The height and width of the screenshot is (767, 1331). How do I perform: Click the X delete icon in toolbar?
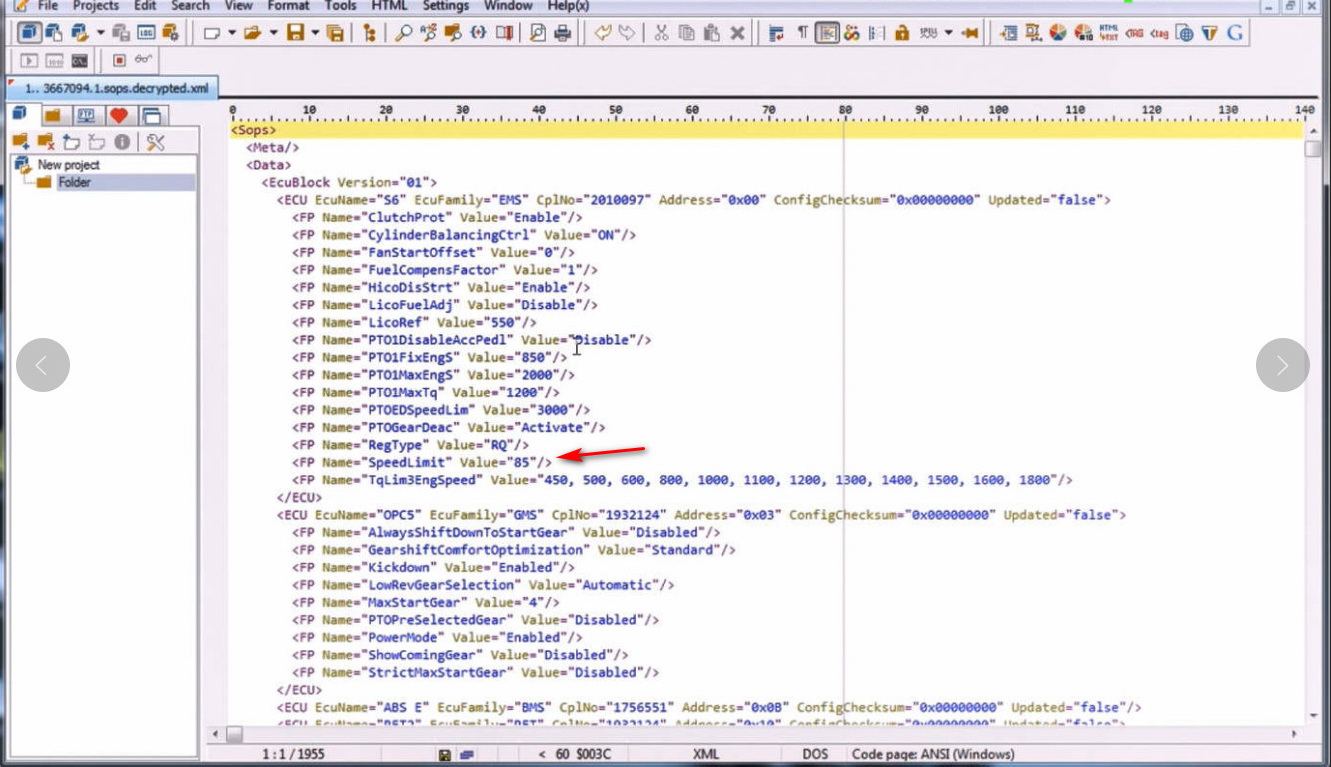(738, 33)
